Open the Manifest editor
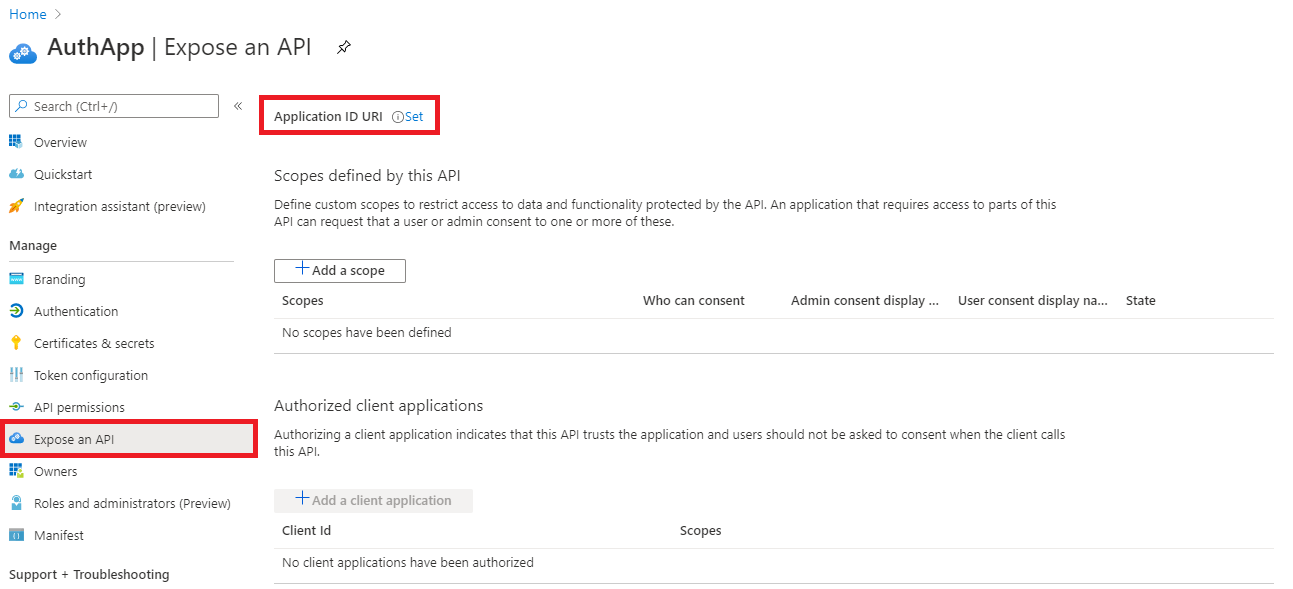Image resolution: width=1293 pixels, height=589 pixels. [58, 534]
